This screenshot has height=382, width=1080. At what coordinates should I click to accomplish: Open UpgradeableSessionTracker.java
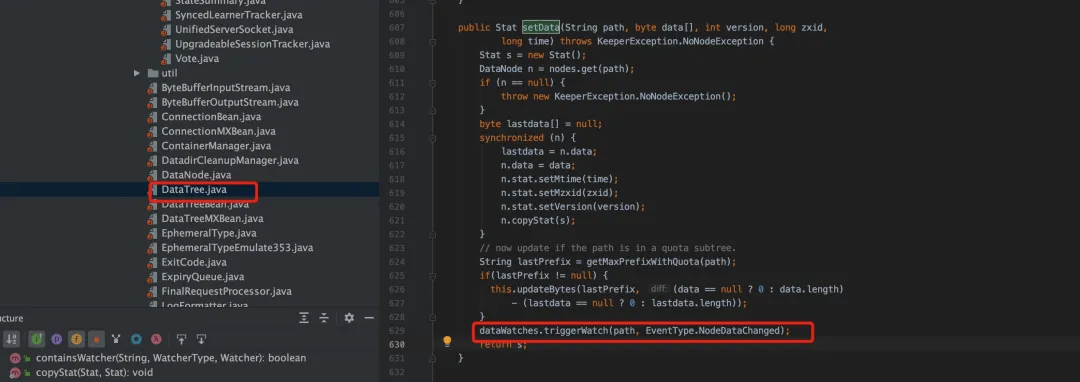252,44
